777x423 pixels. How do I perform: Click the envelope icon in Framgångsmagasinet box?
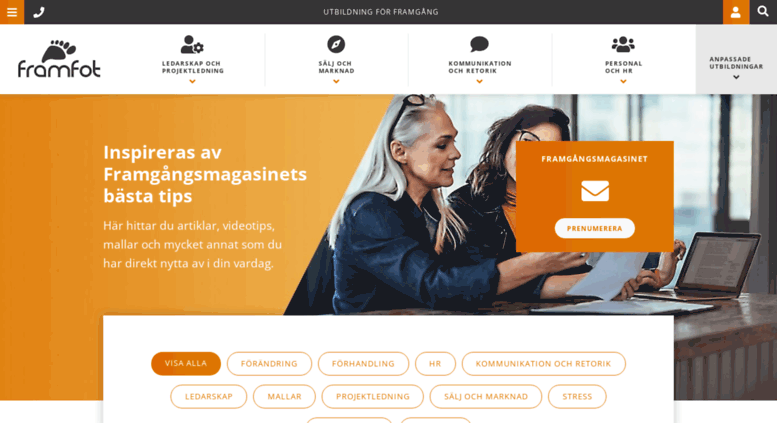point(595,191)
